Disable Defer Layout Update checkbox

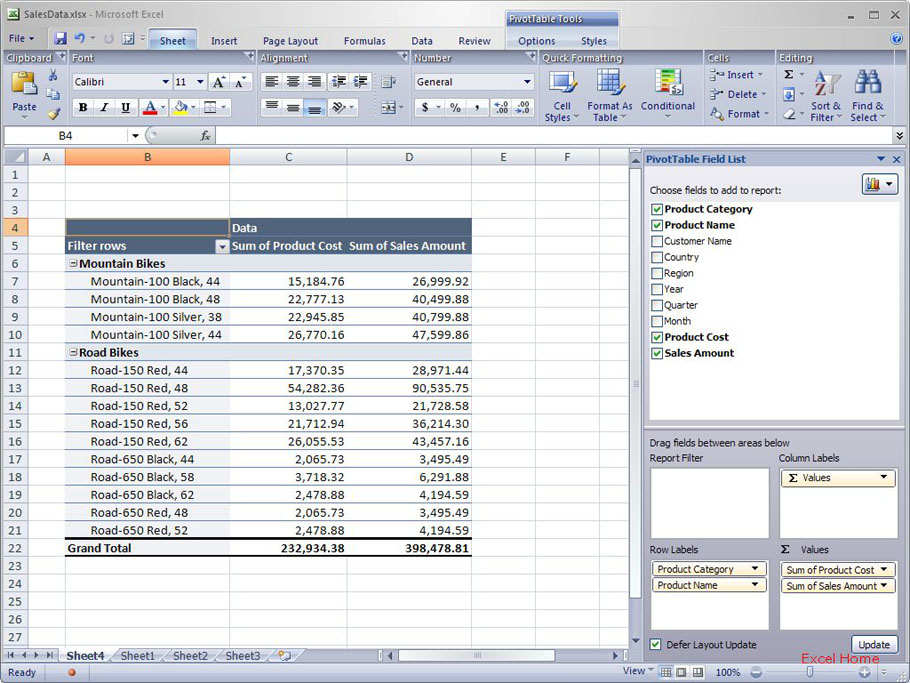click(656, 645)
